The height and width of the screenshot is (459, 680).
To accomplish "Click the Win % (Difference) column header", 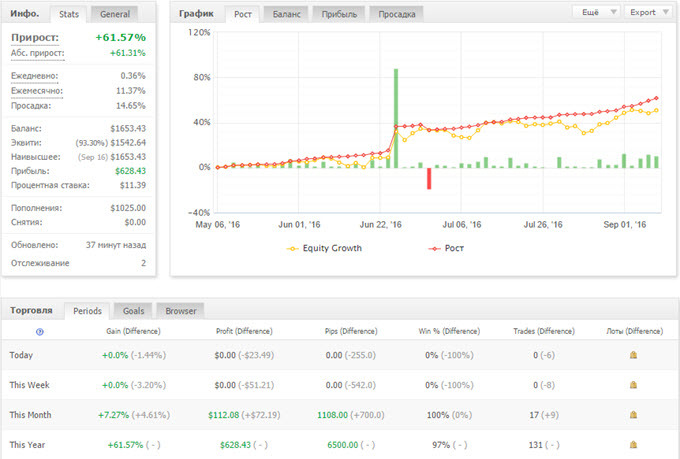I will click(x=449, y=331).
